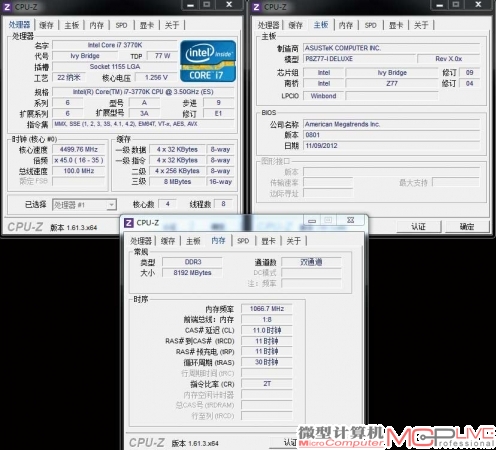Open the 主板 tab in the processor window
Image resolution: width=496 pixels, height=450 pixels.
(x=71, y=25)
